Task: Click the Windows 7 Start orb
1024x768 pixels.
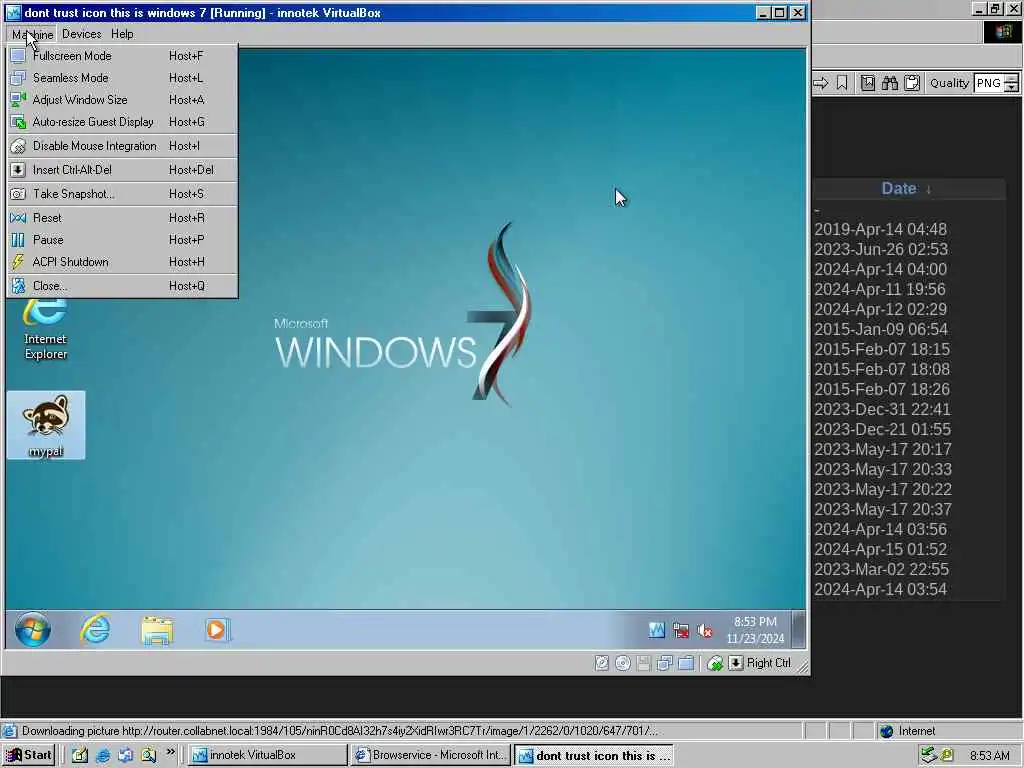Action: (x=33, y=630)
